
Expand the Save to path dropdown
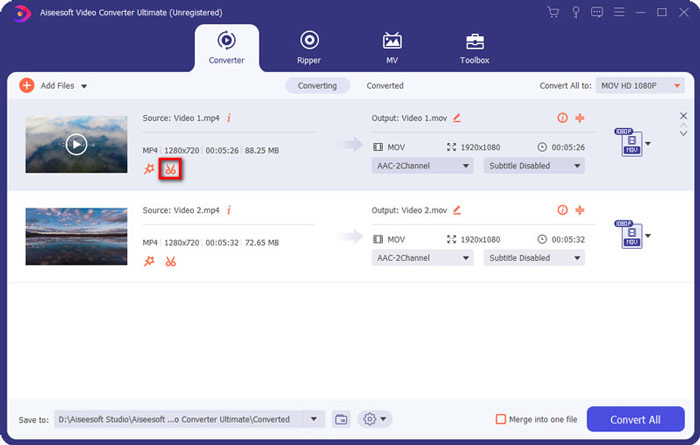[x=314, y=419]
